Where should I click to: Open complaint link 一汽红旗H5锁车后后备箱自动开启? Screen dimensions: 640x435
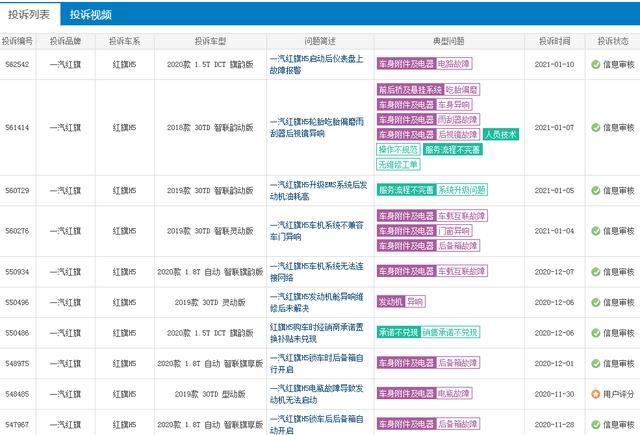pos(316,425)
